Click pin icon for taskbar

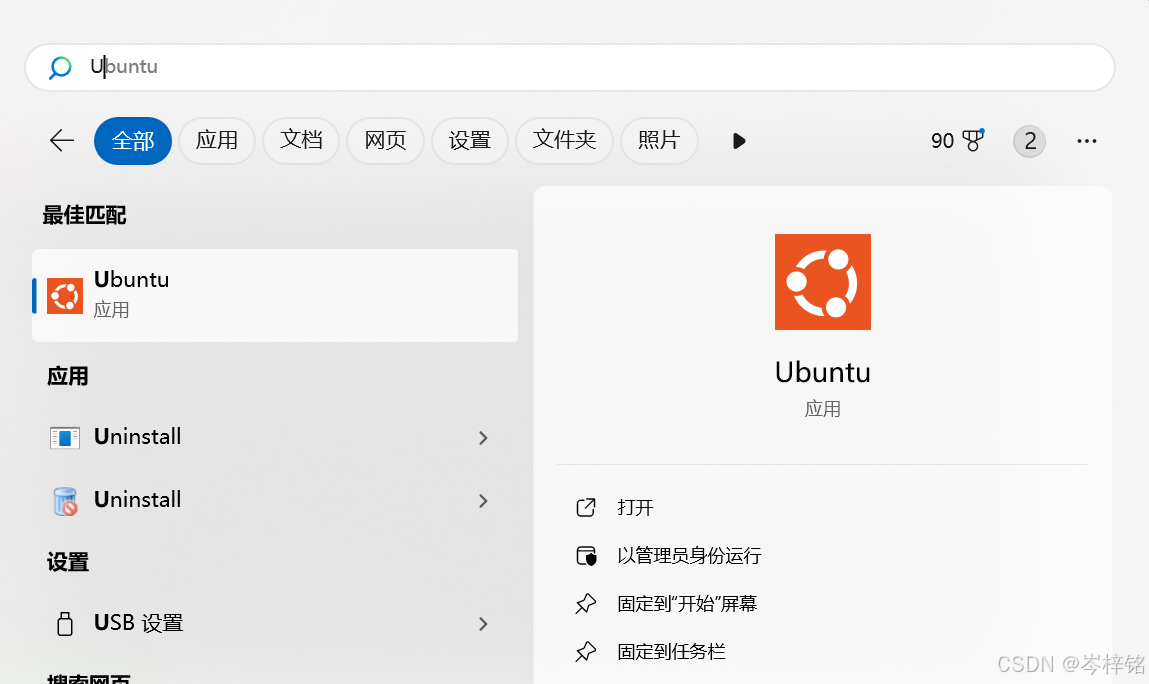coord(585,652)
